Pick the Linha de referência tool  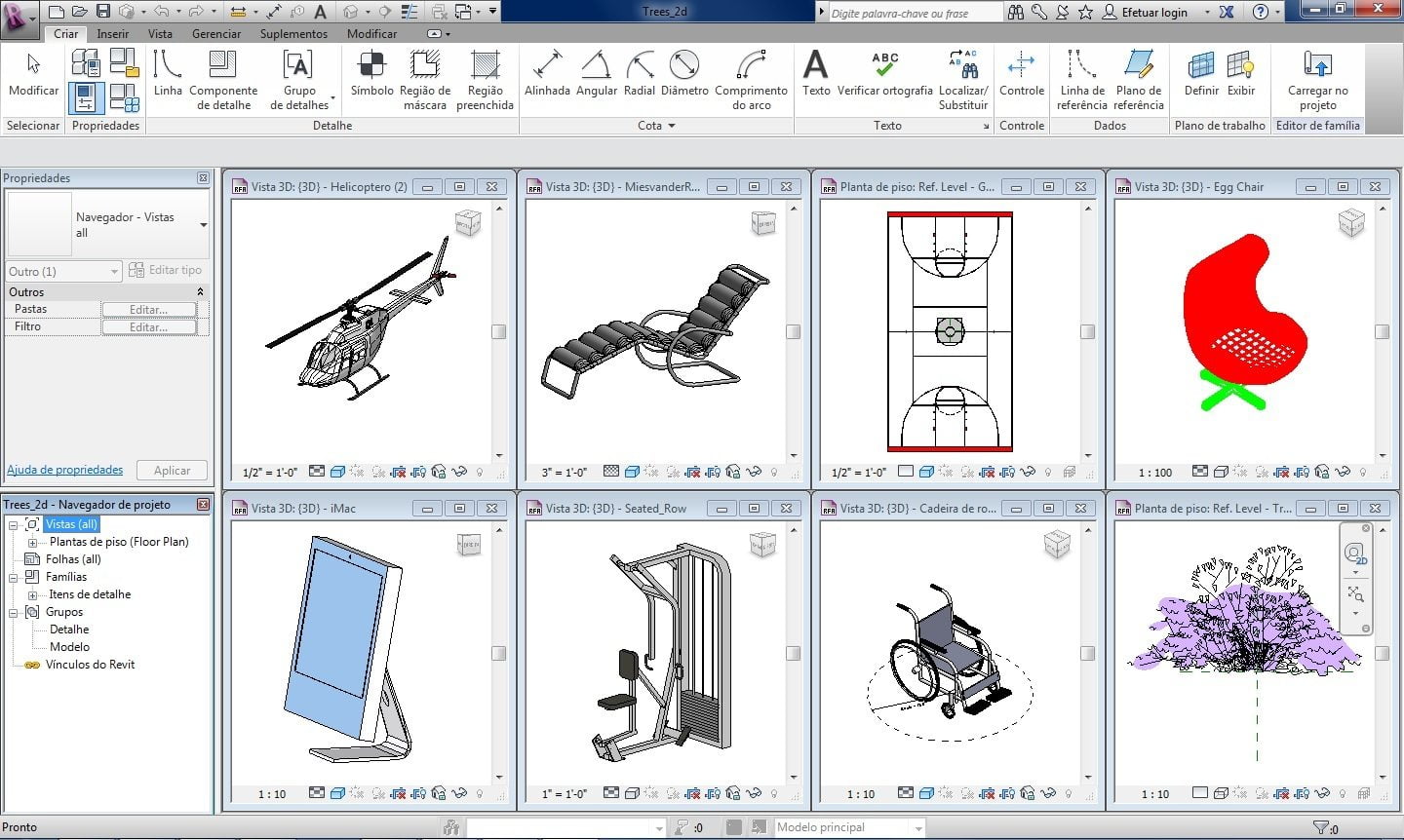click(1081, 80)
